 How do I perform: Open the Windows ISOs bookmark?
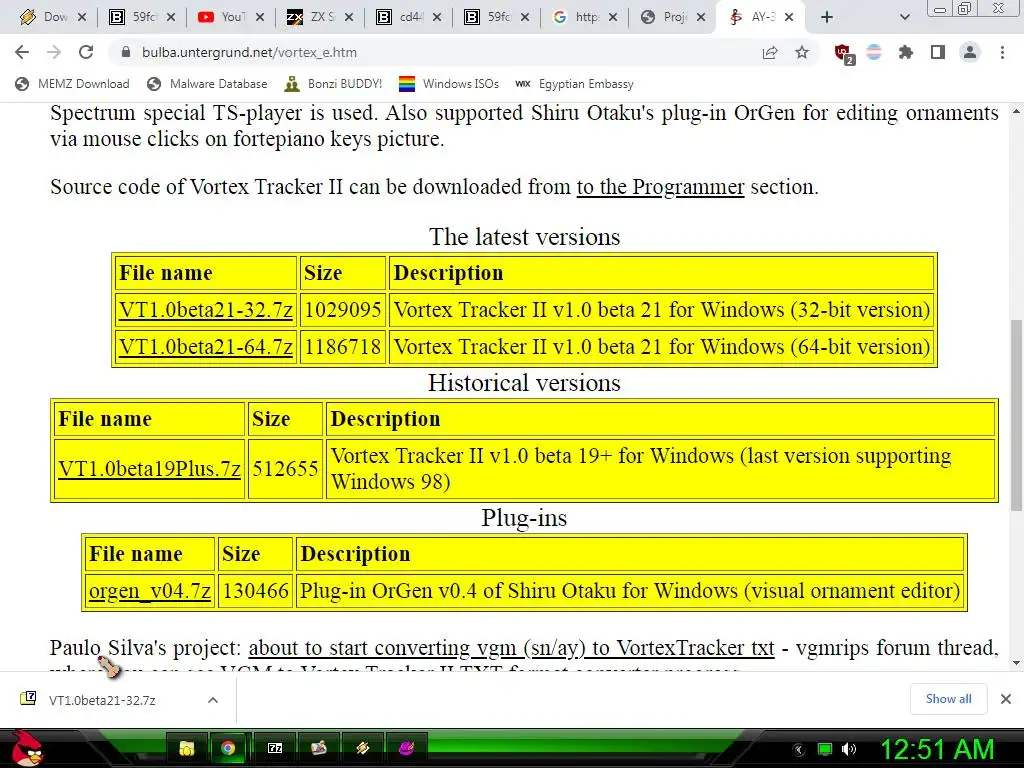pos(449,84)
